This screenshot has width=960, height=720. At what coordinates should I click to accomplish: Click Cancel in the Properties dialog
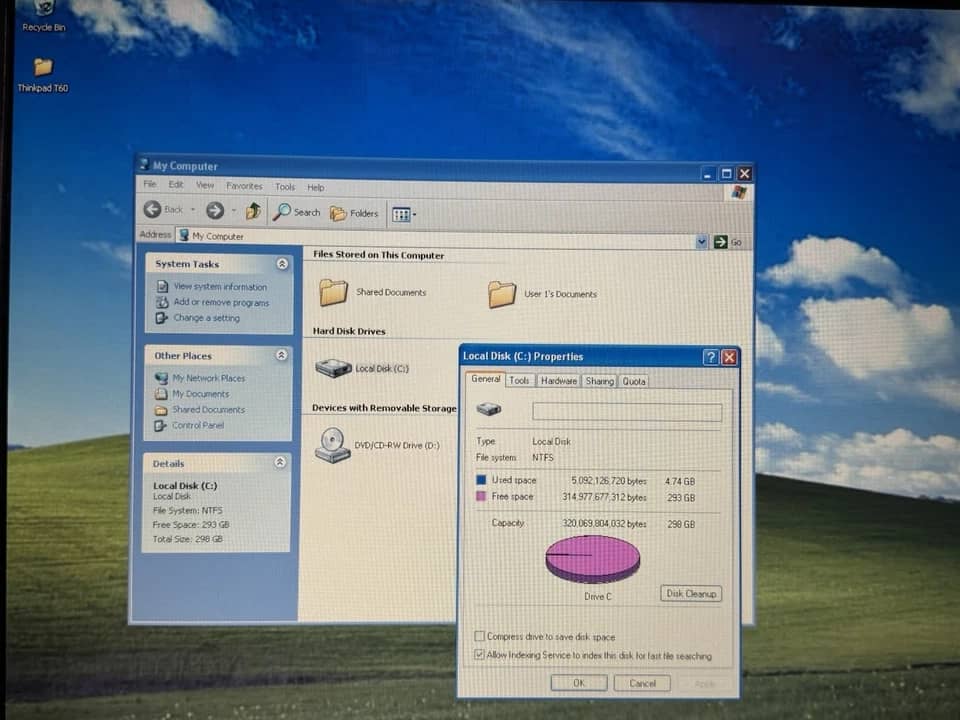(642, 683)
